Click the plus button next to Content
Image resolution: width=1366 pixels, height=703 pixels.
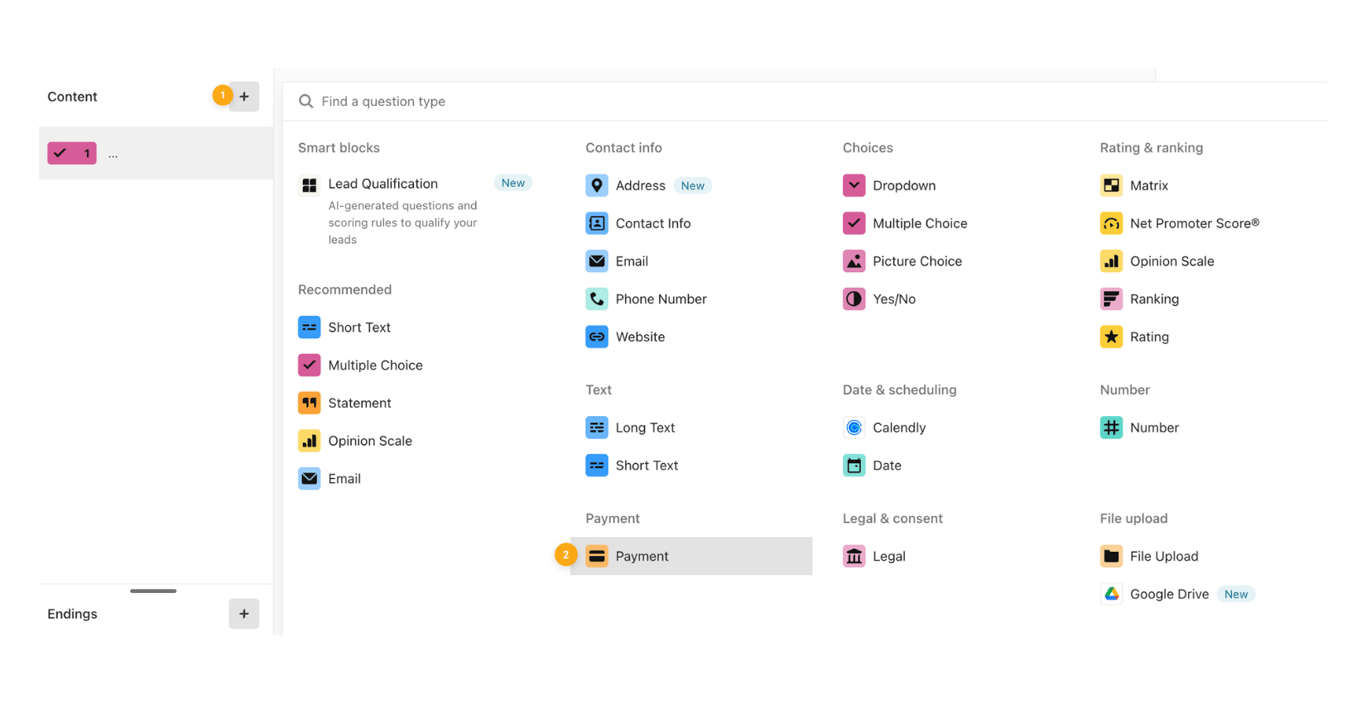[244, 97]
